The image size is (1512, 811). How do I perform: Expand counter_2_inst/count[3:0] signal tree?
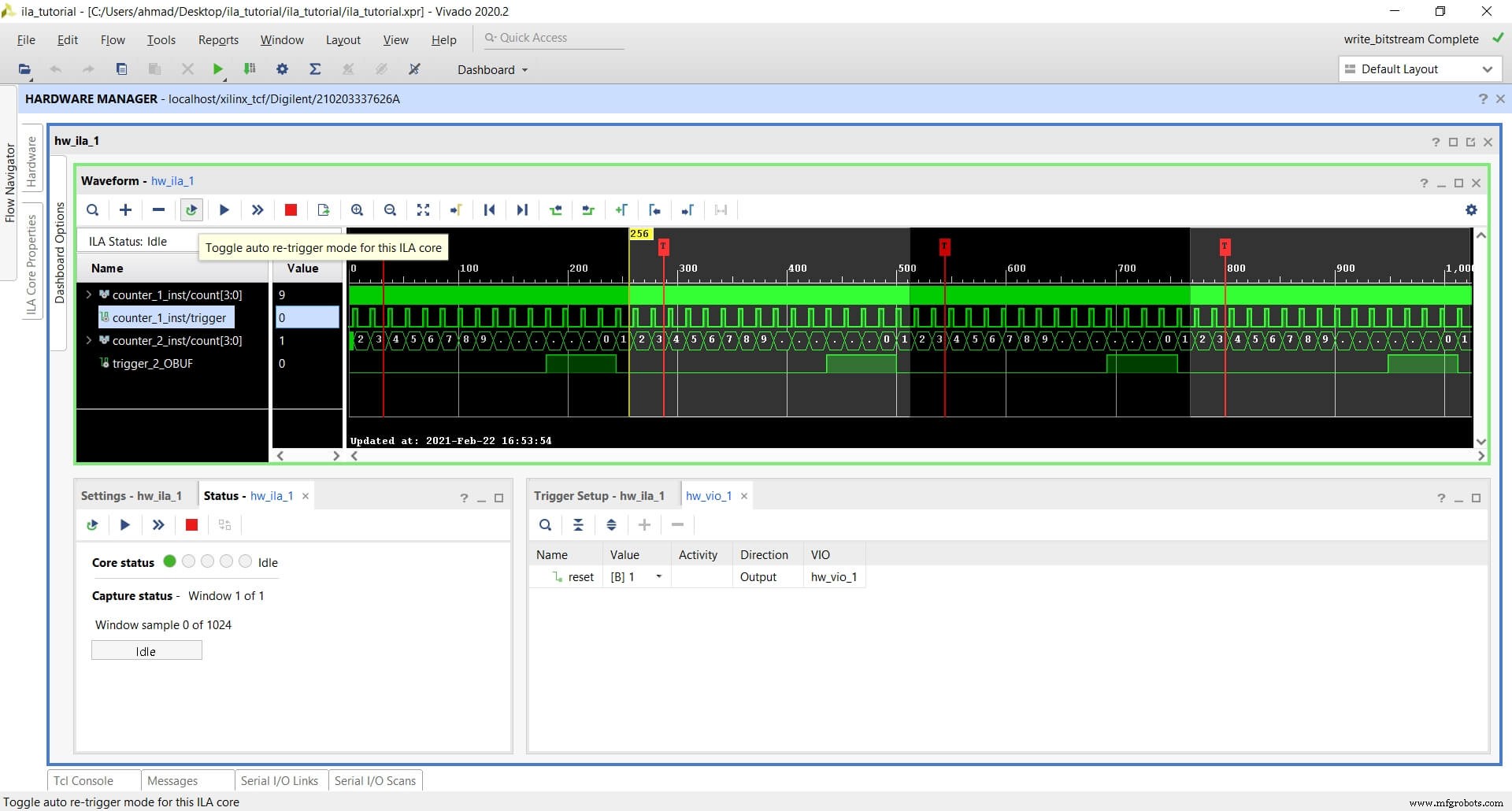tap(88, 340)
